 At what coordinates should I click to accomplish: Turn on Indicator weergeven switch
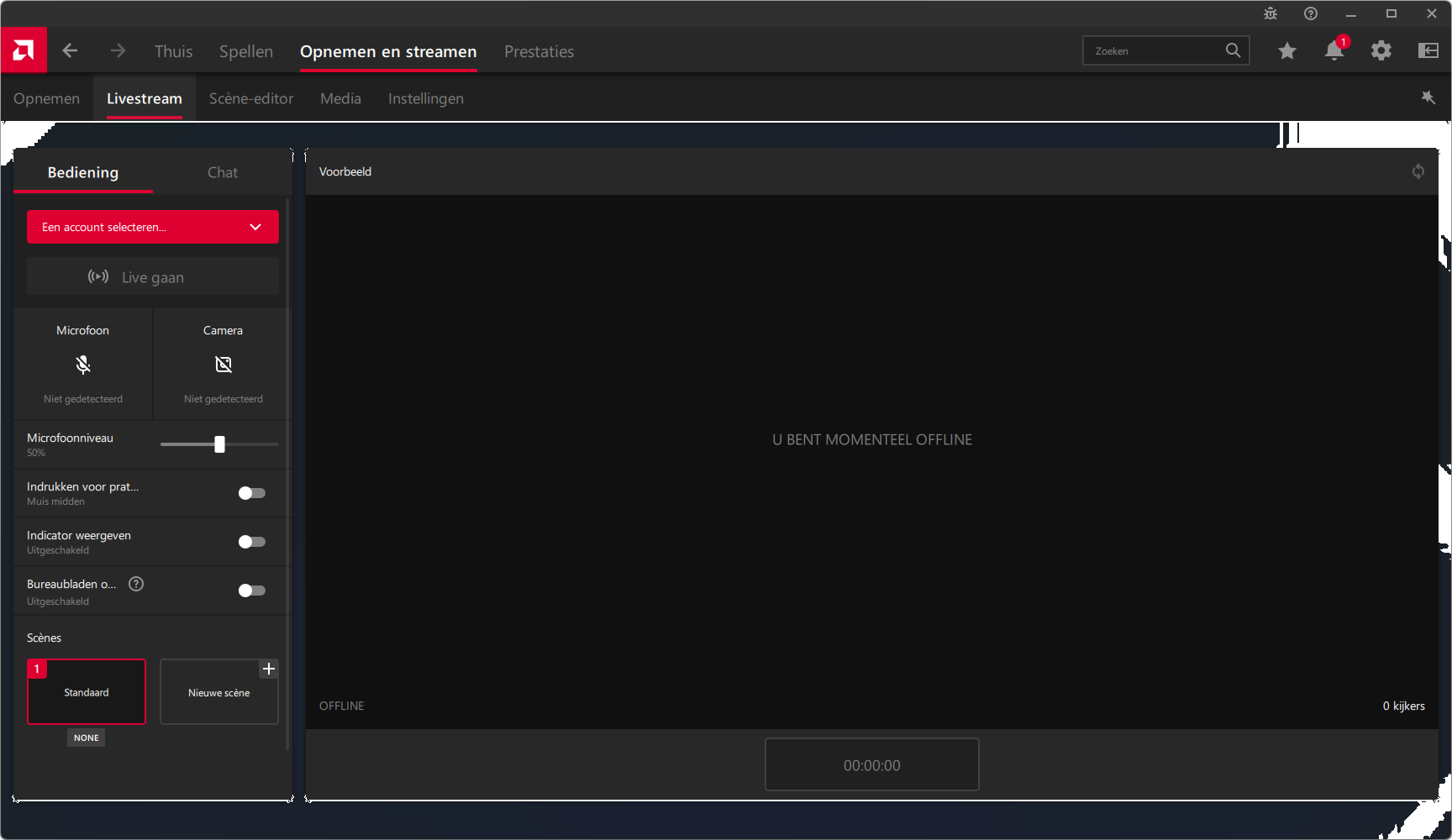coord(251,542)
